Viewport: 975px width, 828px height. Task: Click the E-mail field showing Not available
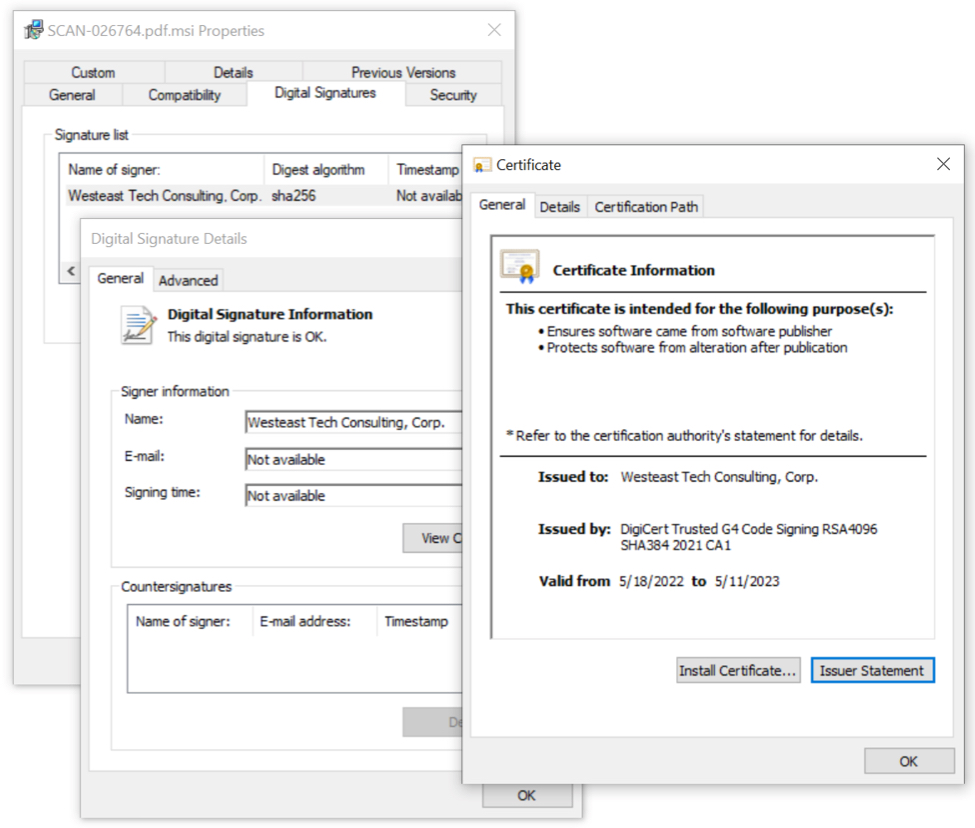coord(353,460)
